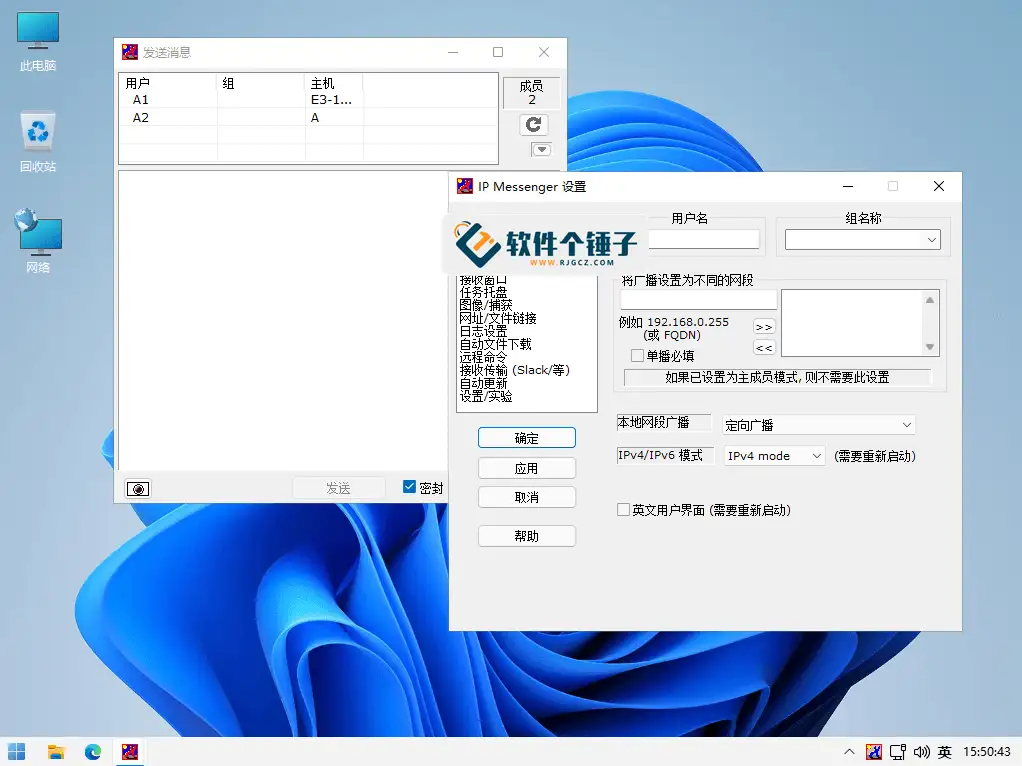Click inside the message text area
Image resolution: width=1022 pixels, height=766 pixels.
pos(282,320)
